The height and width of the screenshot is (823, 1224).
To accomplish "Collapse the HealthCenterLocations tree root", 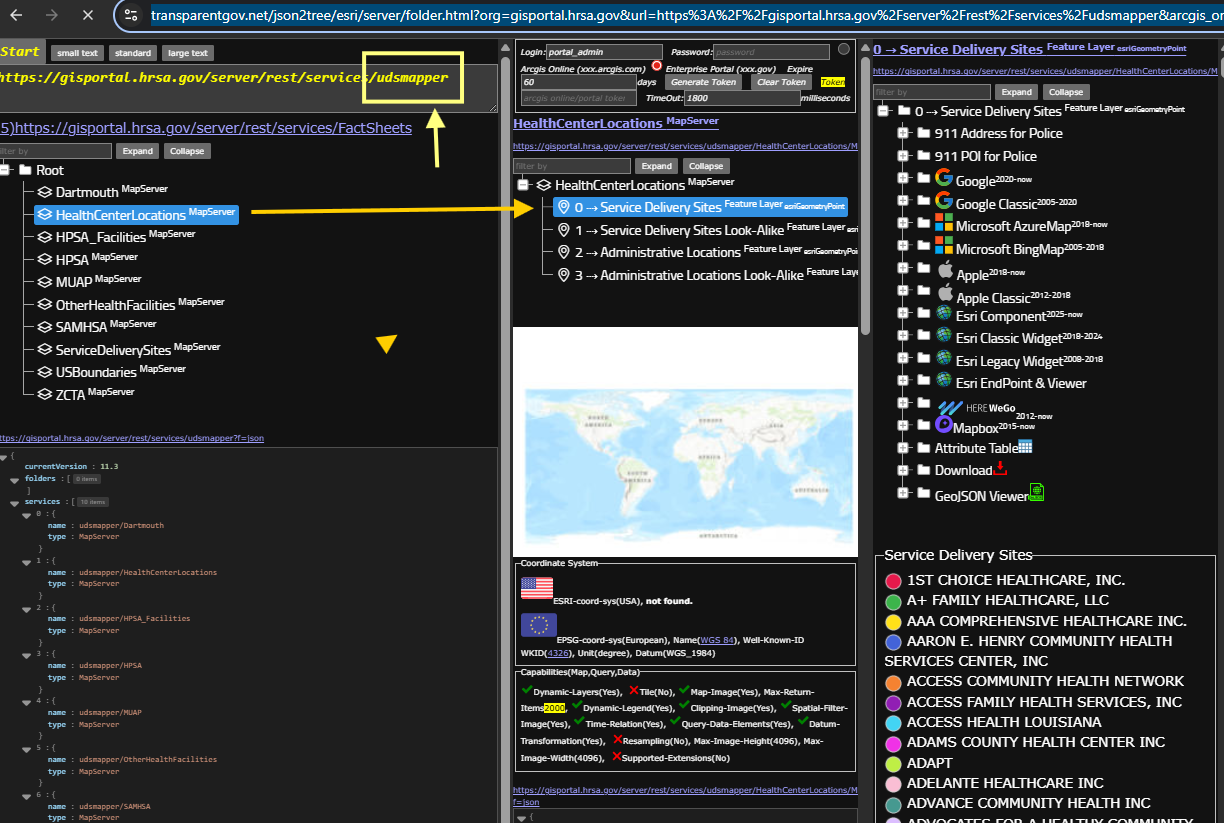I will coord(523,185).
